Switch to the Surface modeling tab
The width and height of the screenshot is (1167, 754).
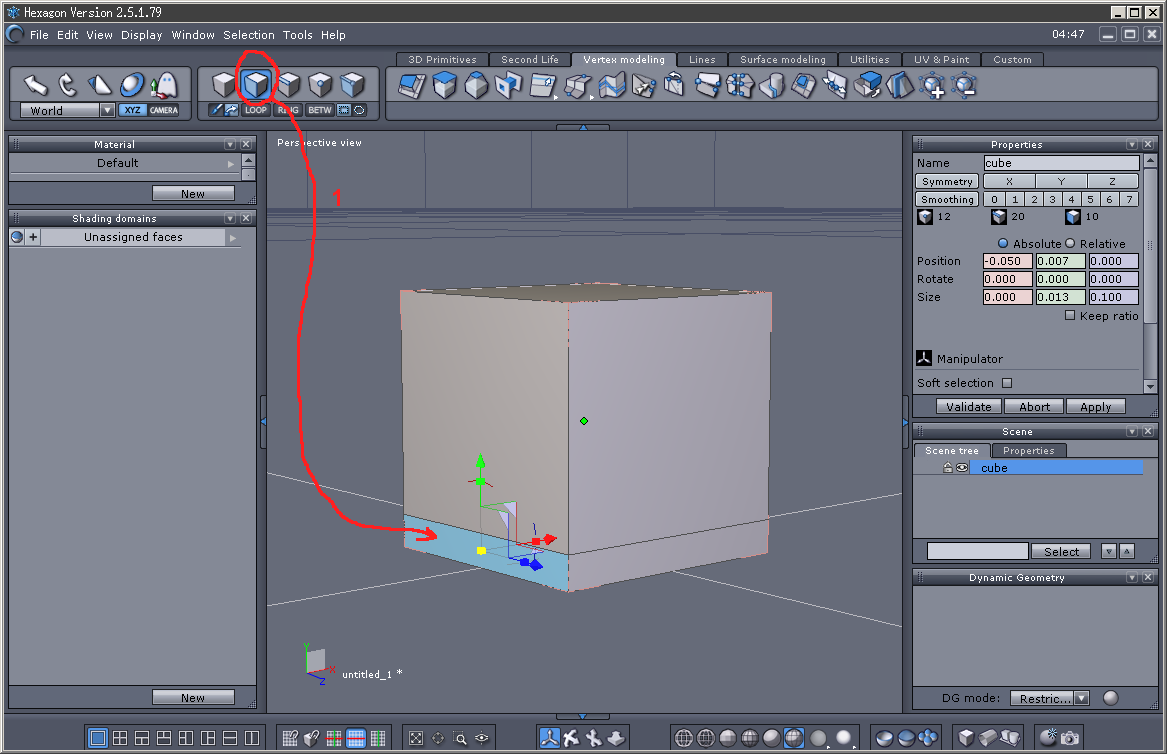click(782, 60)
